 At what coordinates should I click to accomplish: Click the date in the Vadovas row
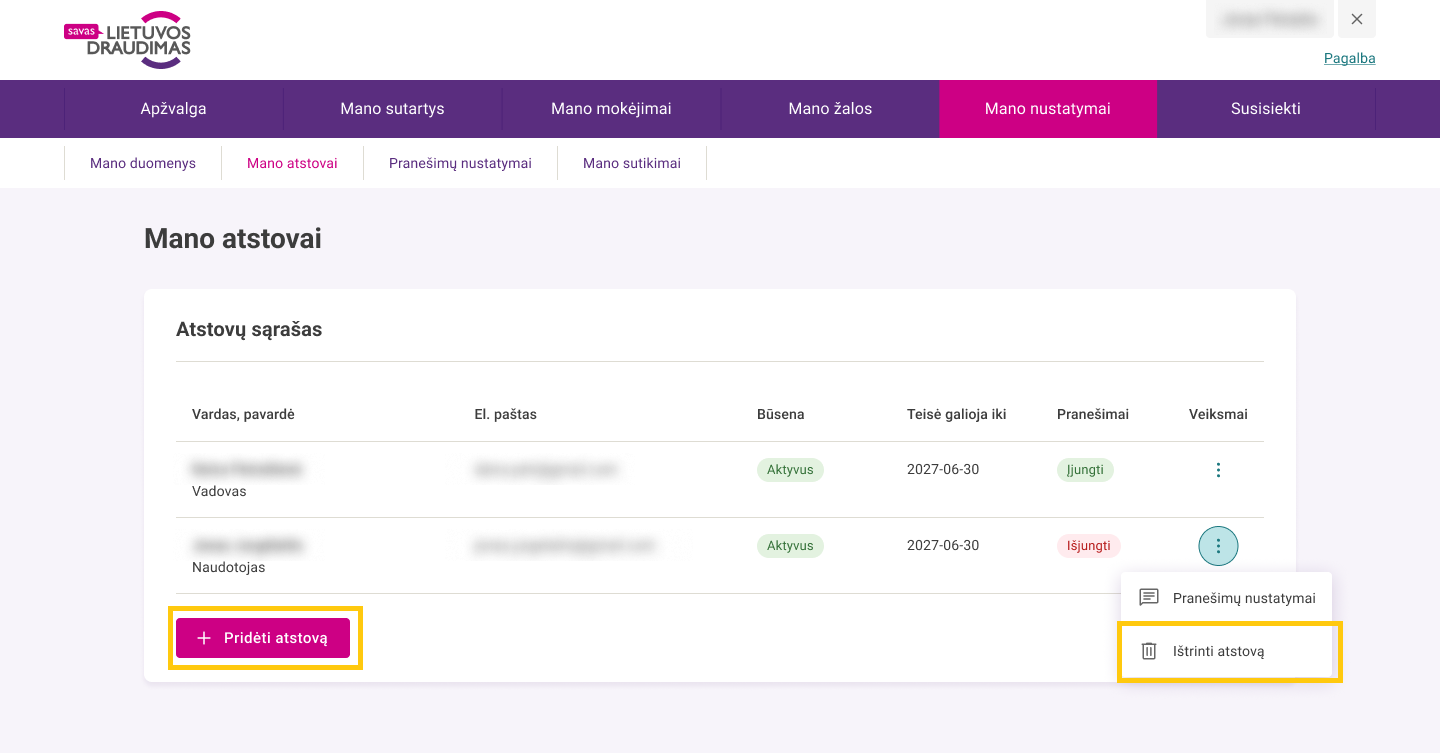point(943,469)
